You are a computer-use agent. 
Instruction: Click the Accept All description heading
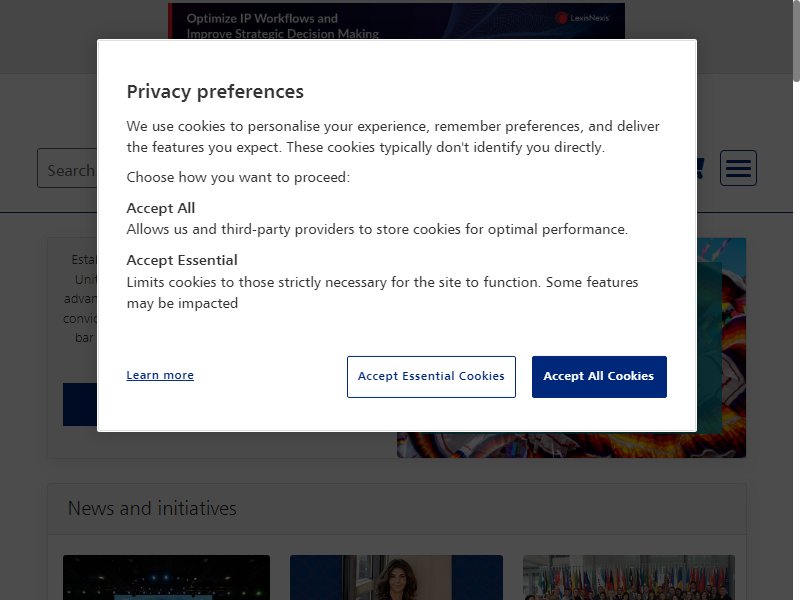click(161, 208)
